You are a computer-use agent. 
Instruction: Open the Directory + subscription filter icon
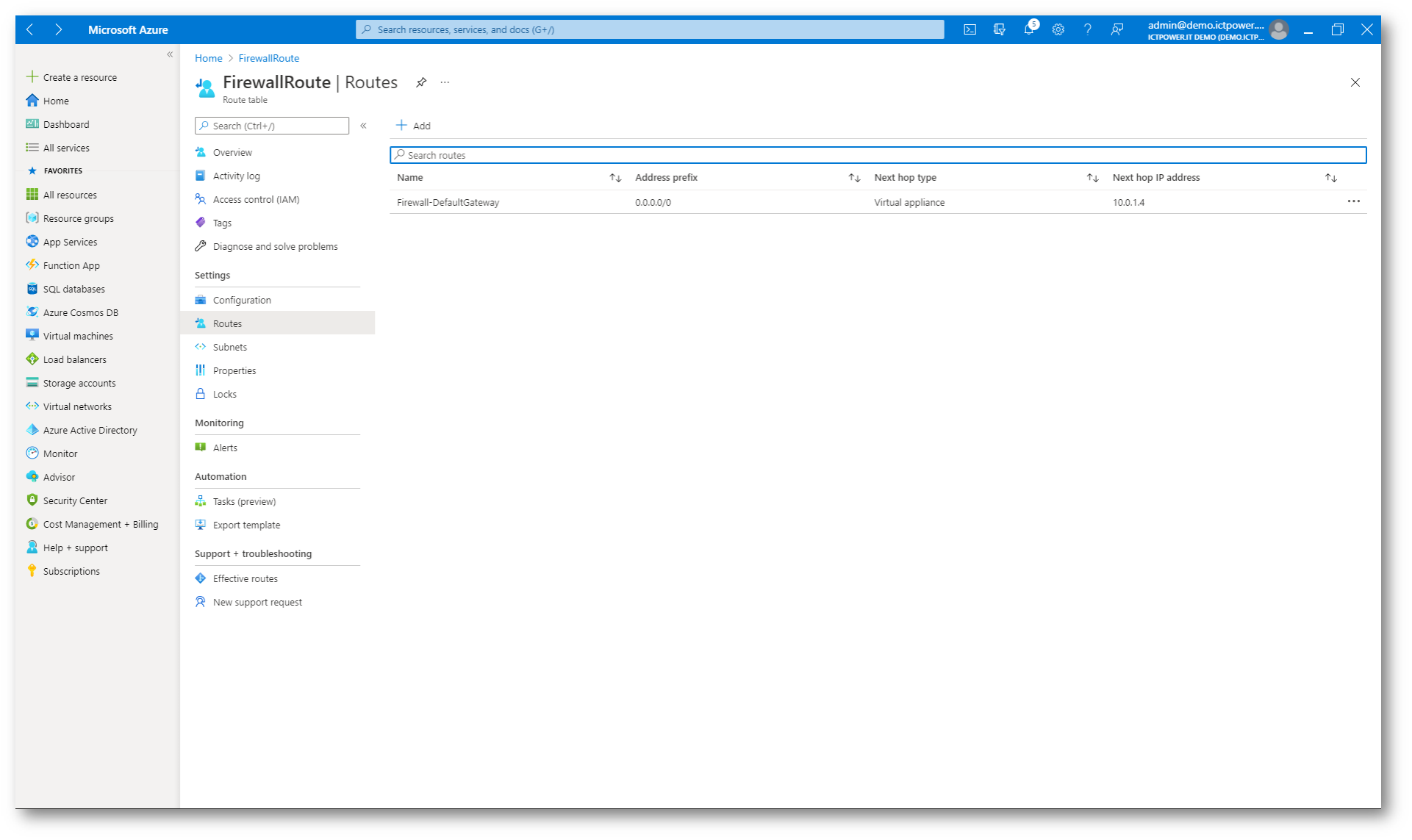999,29
